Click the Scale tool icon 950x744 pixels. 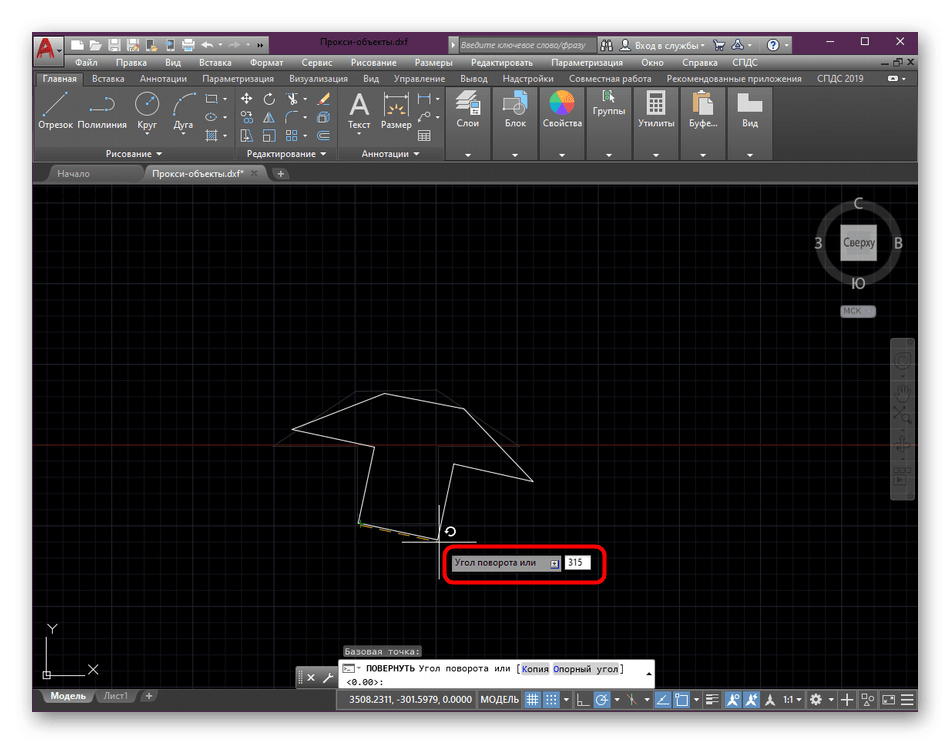coord(269,136)
